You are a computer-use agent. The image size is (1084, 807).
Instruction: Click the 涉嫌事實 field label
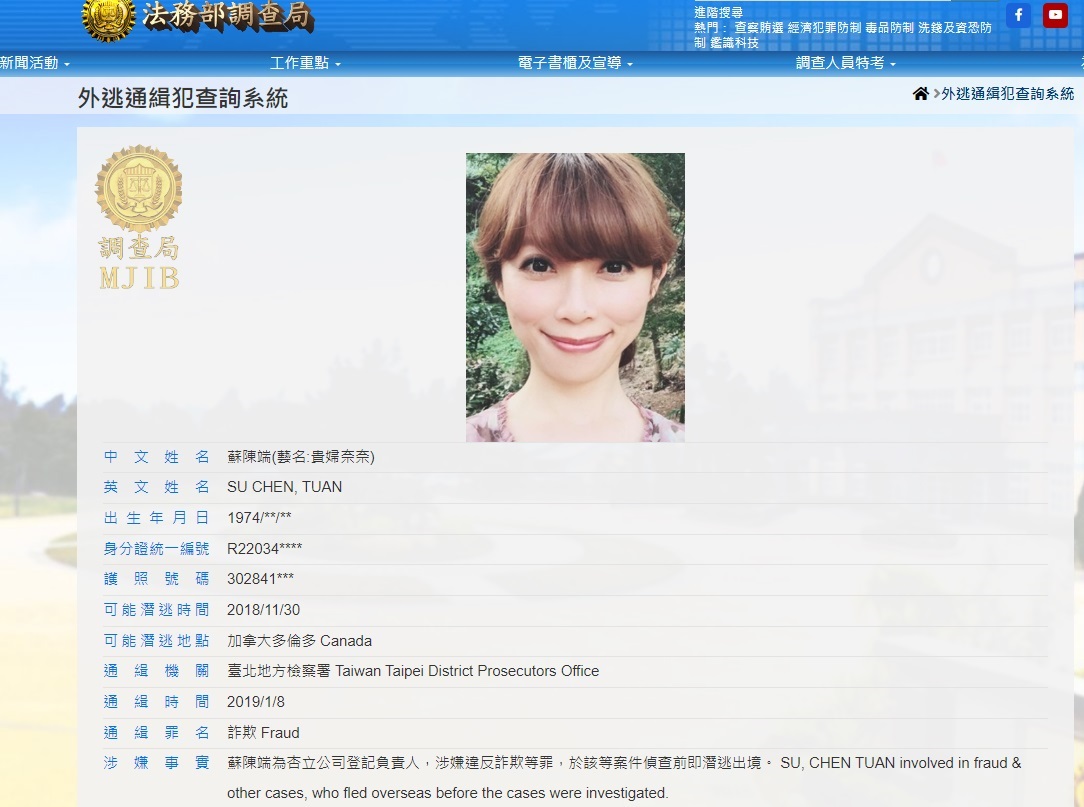(x=156, y=763)
